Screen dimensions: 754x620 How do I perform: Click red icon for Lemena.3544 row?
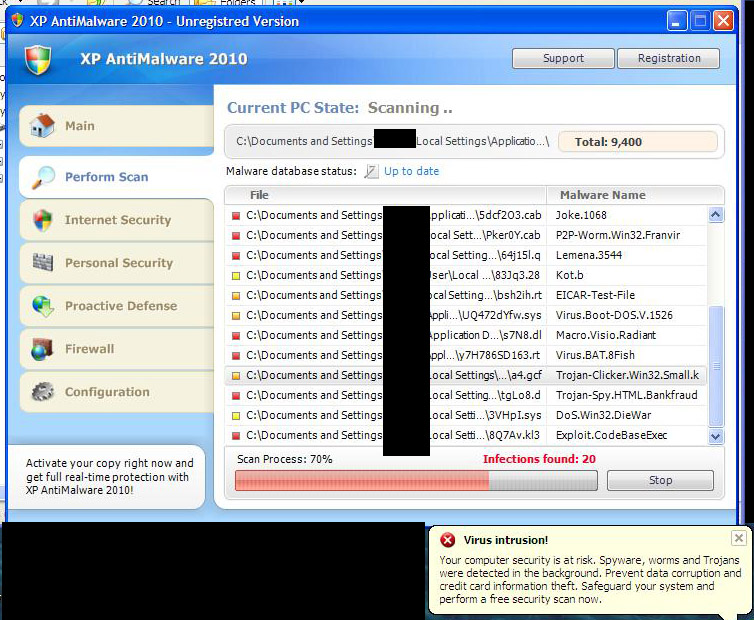tap(236, 256)
